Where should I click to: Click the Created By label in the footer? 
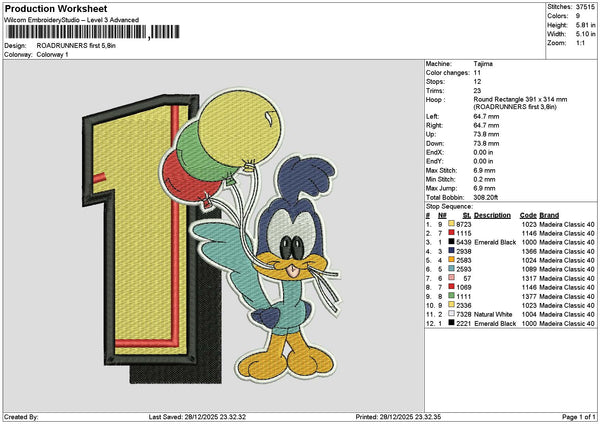(x=21, y=417)
